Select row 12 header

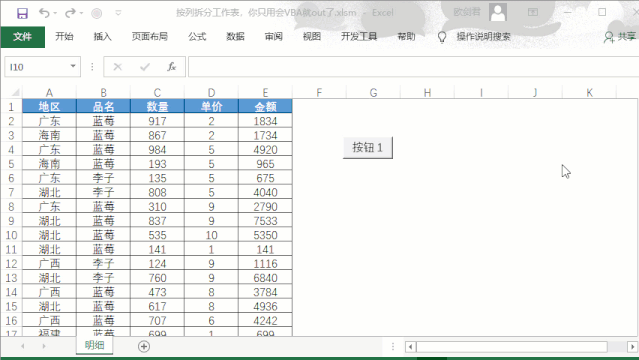point(11,264)
